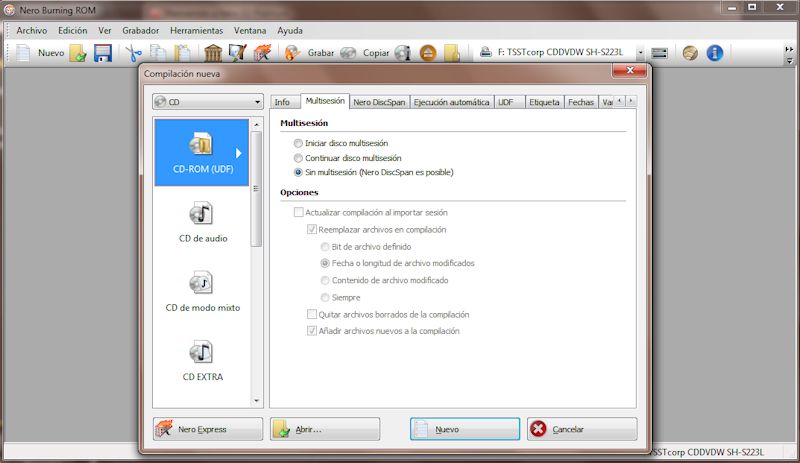800x463 pixels.
Task: Click the Grabar burn icon in toolbar
Action: 292,53
